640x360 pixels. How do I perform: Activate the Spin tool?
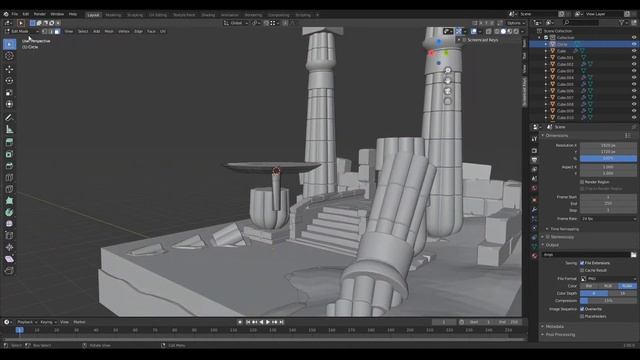[x=9, y=212]
